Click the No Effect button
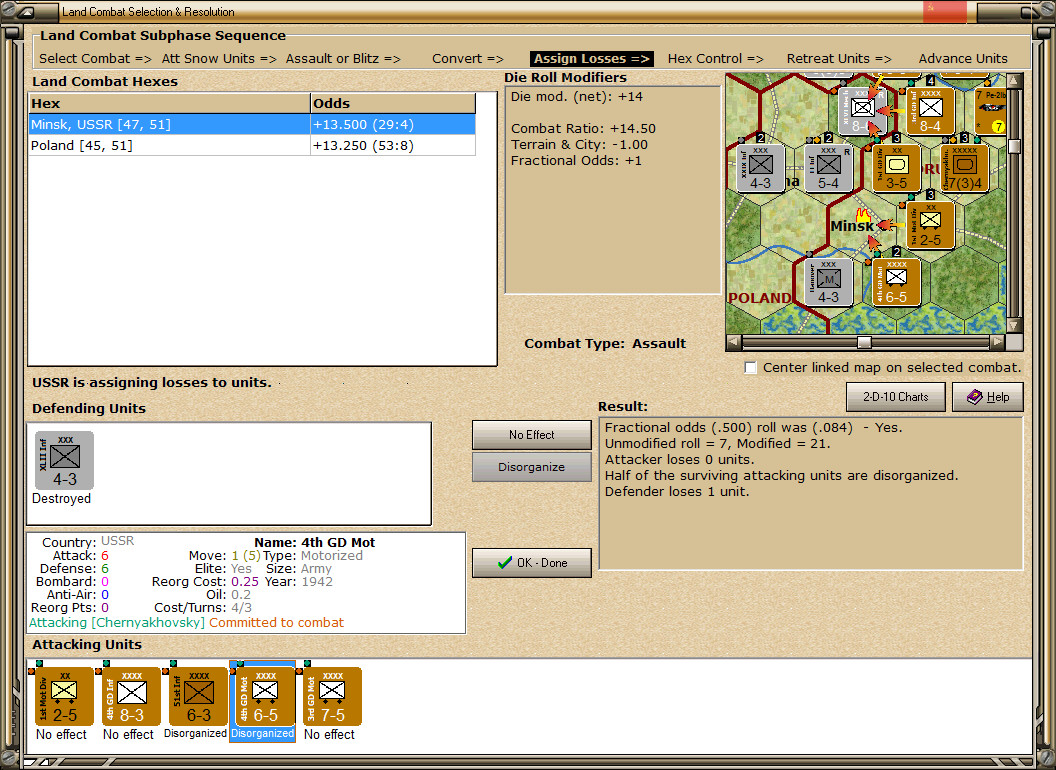Image resolution: width=1056 pixels, height=770 pixels. coord(531,435)
